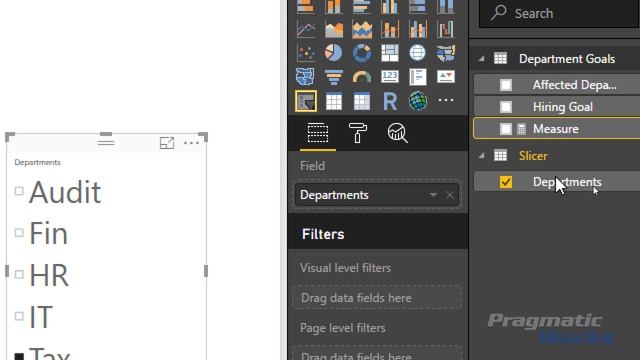This screenshot has width=640, height=360.
Task: Select the Ribbon chart visualization
Action: (445, 29)
